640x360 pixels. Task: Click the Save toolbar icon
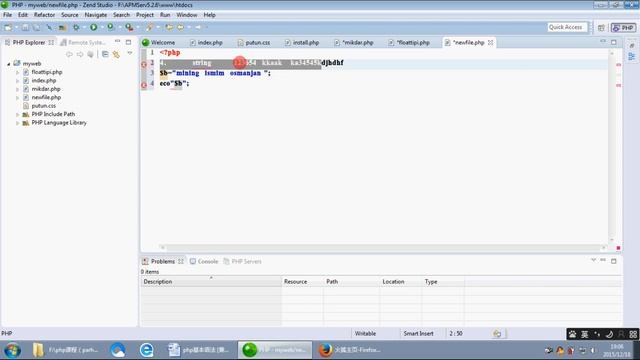[x=25, y=27]
